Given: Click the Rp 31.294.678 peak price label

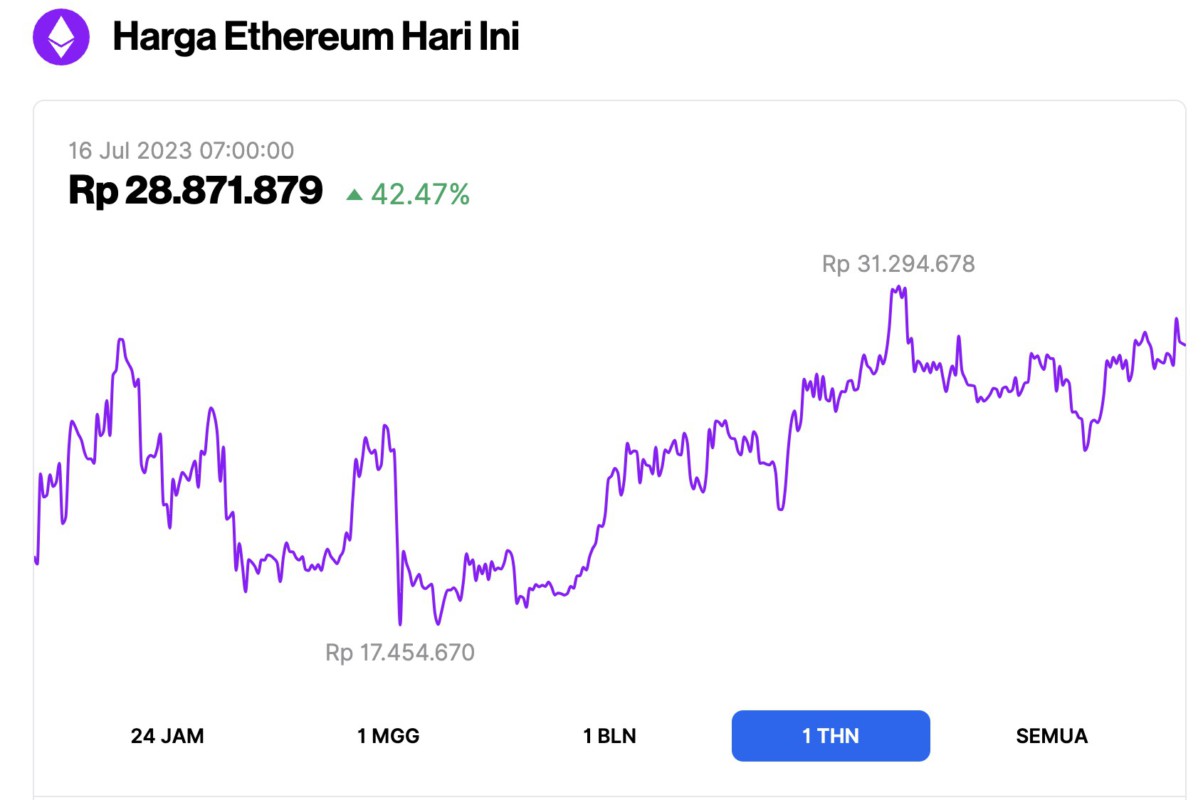Looking at the screenshot, I should tap(897, 263).
